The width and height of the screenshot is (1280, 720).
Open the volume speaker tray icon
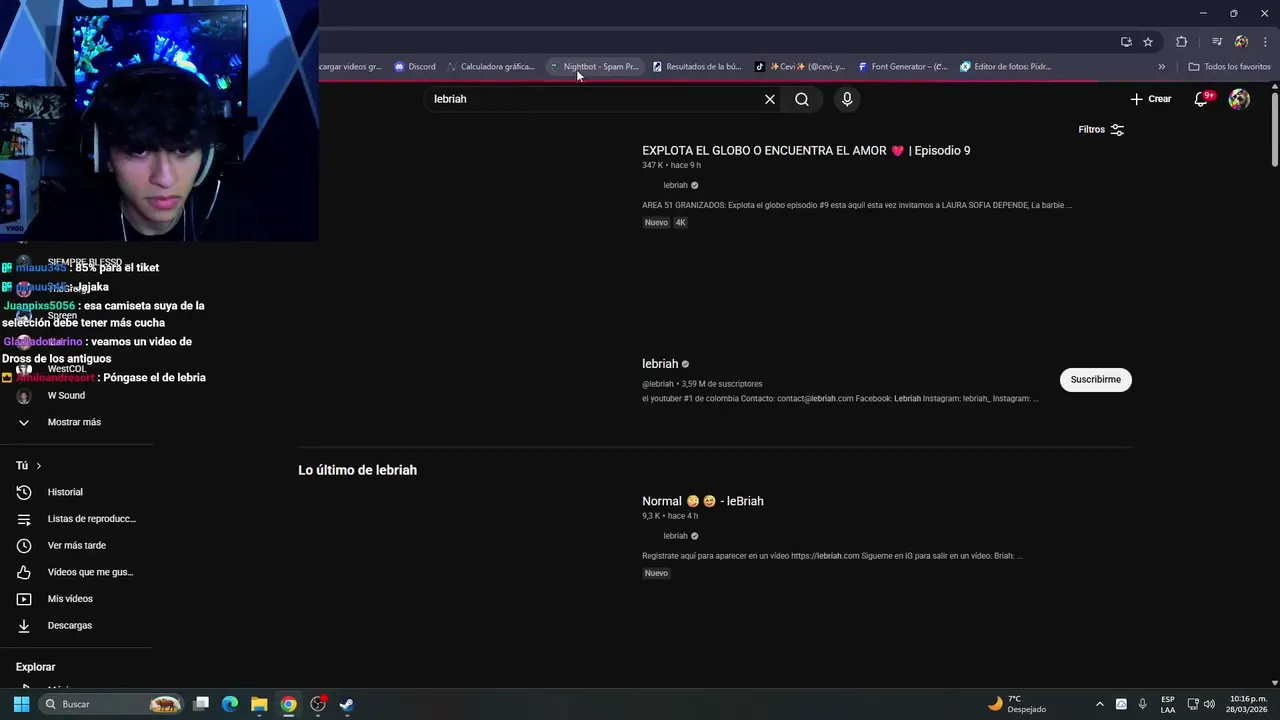(1210, 704)
